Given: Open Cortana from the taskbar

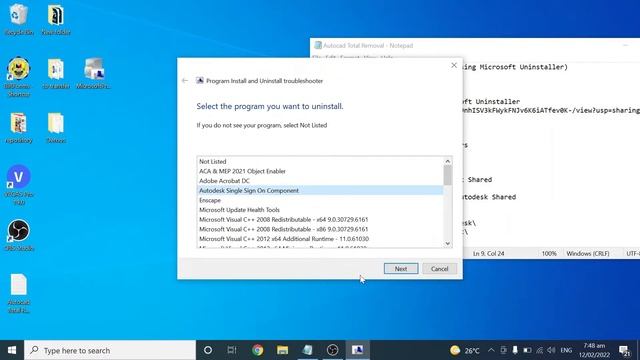Looking at the screenshot, I should pos(208,350).
